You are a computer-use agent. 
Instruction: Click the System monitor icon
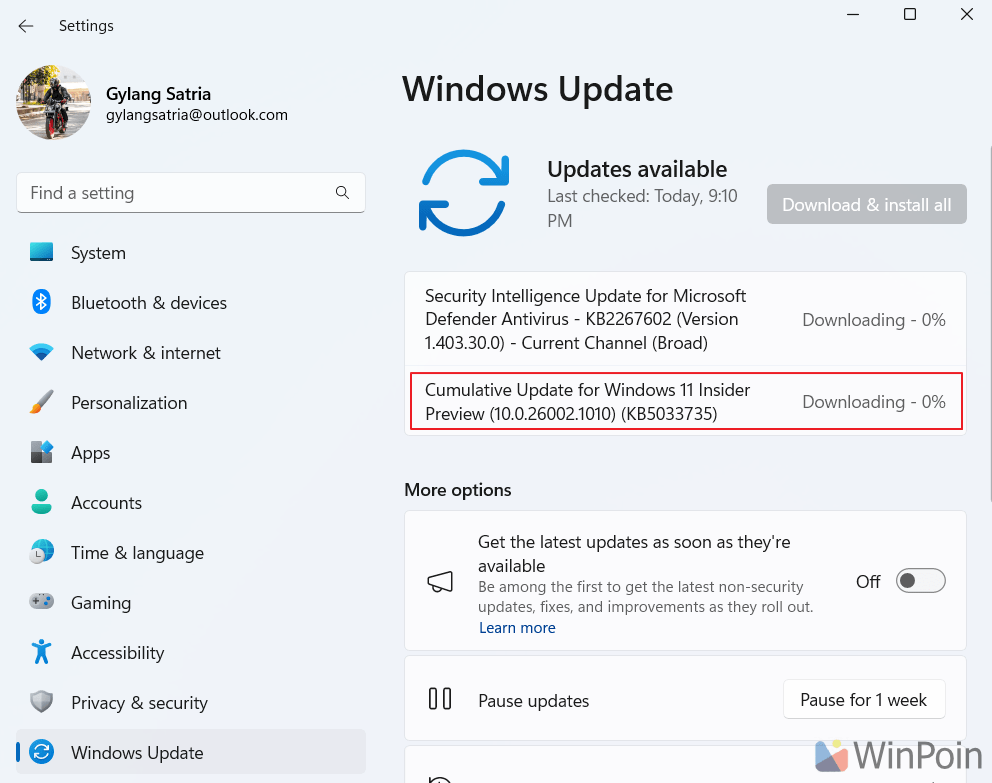click(41, 253)
